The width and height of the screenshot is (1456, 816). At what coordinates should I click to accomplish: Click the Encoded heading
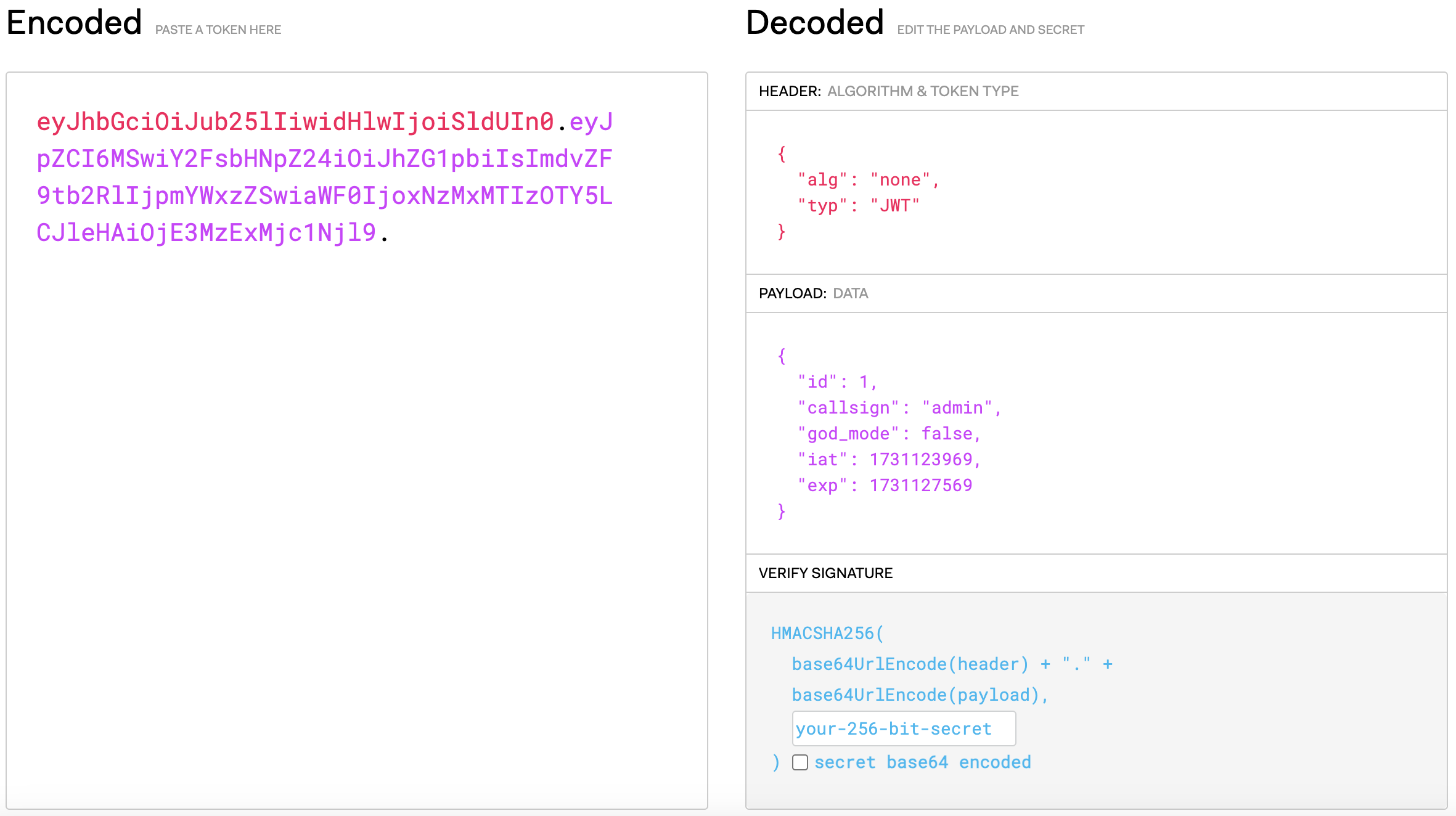coord(74,22)
